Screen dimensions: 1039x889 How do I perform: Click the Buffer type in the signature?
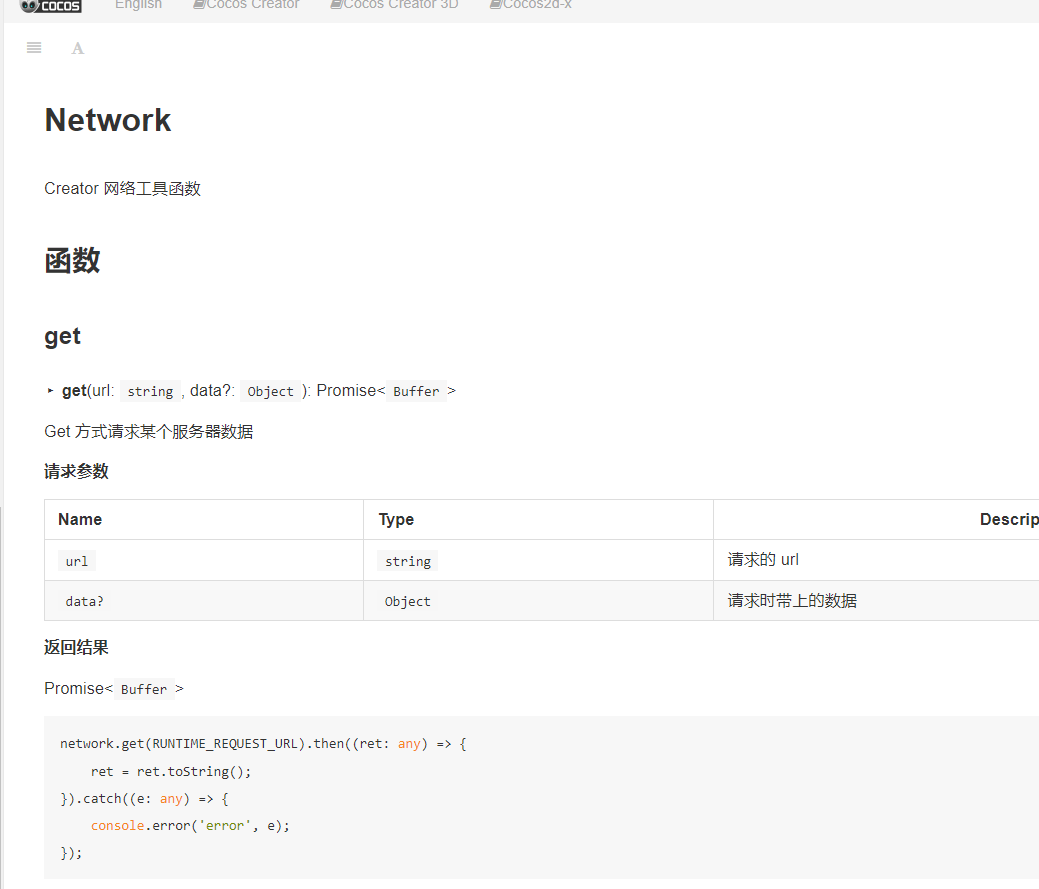pyautogui.click(x=416, y=391)
